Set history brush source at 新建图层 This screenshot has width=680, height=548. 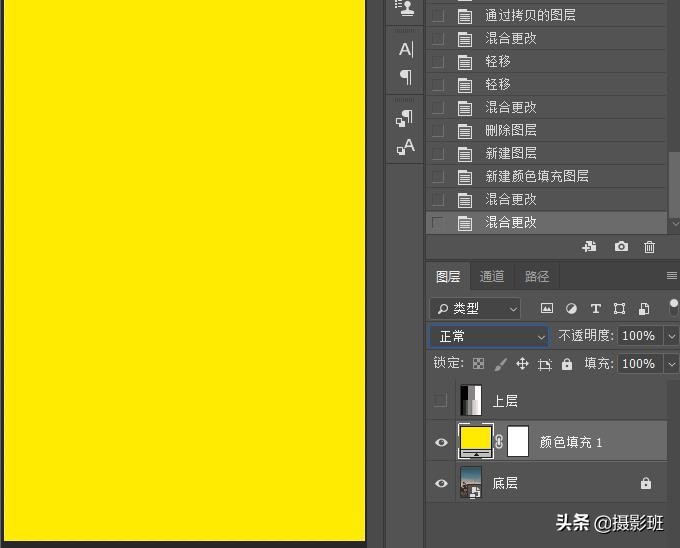[438, 153]
